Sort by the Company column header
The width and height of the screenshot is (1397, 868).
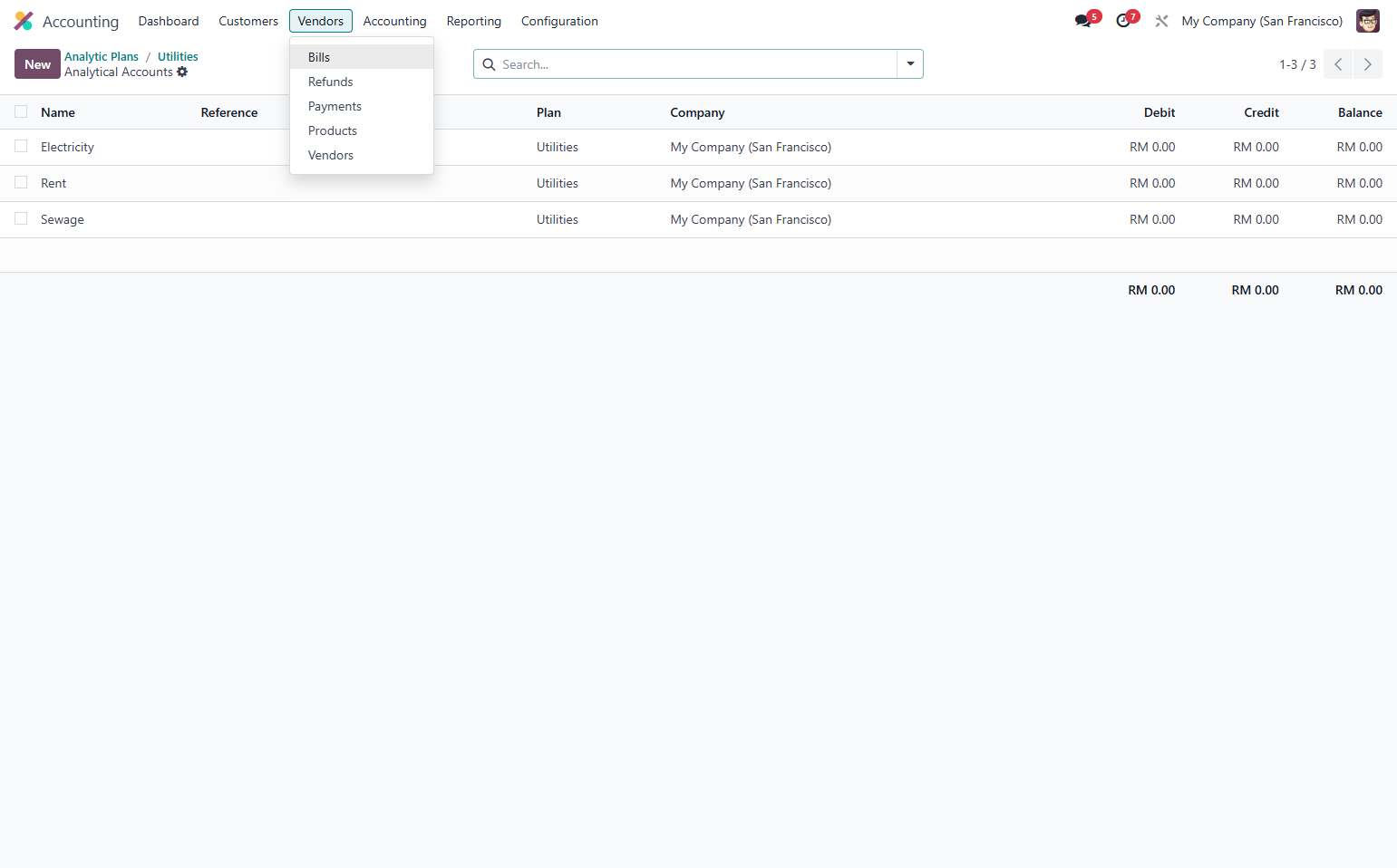click(697, 112)
